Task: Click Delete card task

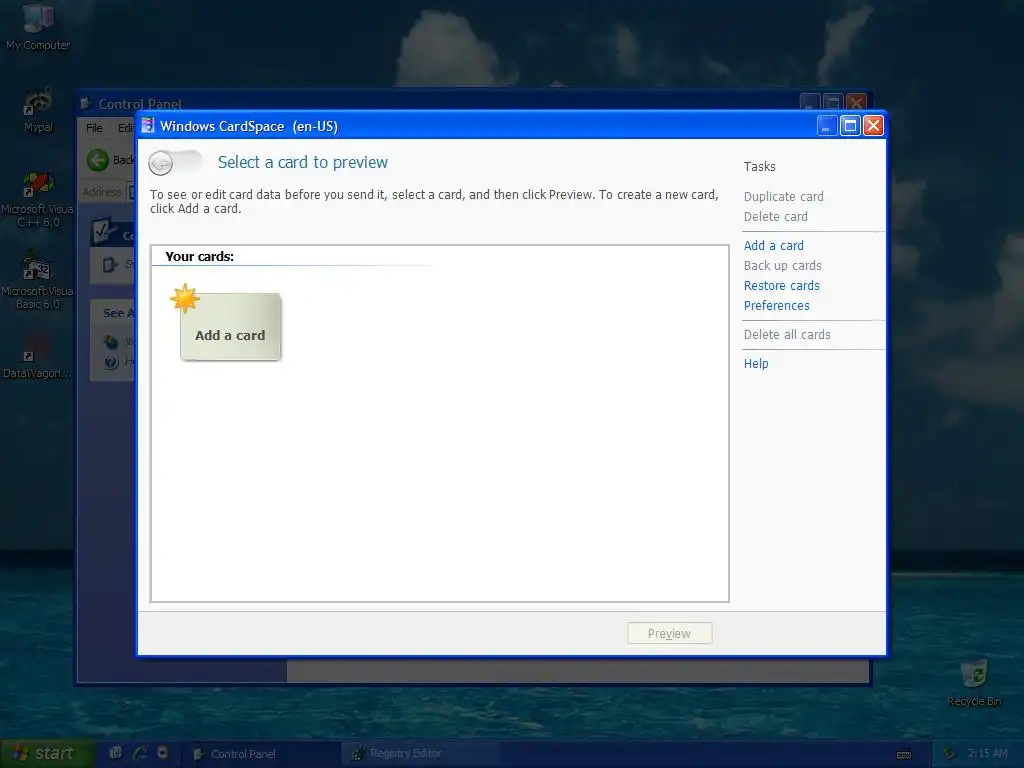Action: point(775,217)
